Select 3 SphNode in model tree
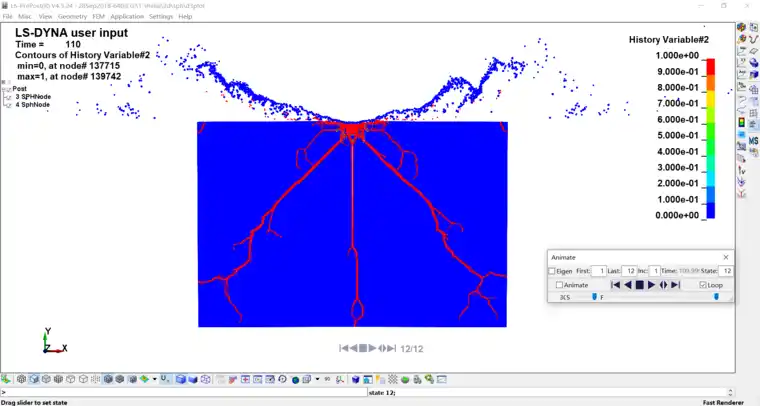Viewport: 760px width, 406px height. click(x=32, y=97)
